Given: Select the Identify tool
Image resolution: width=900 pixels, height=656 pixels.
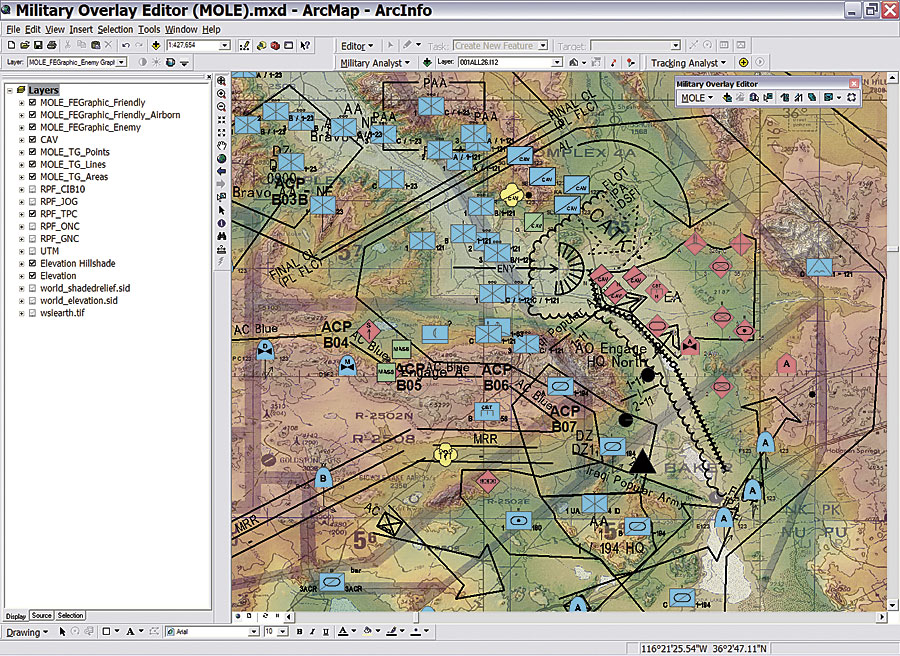Looking at the screenshot, I should point(222,223).
